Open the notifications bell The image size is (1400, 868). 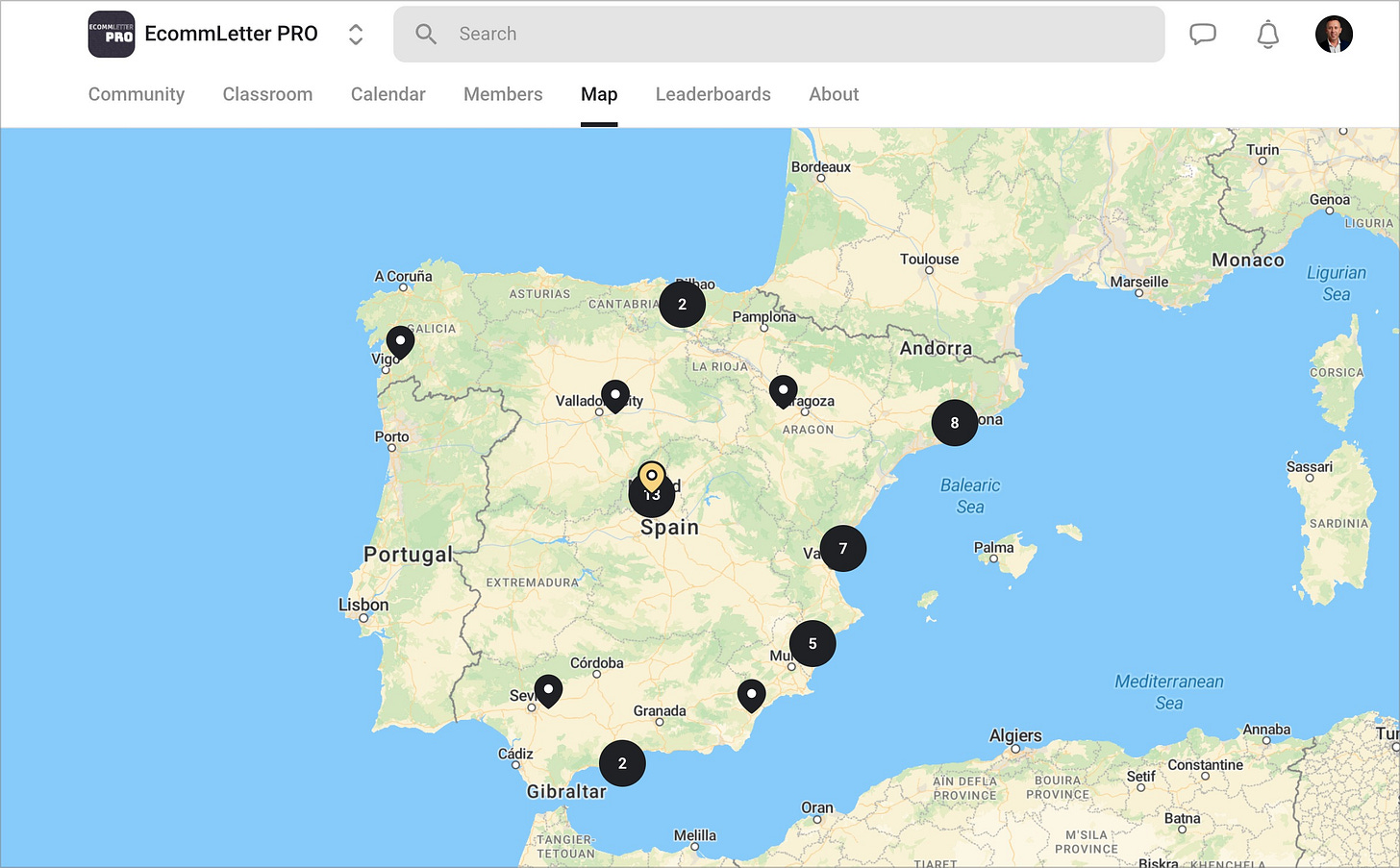(1268, 35)
